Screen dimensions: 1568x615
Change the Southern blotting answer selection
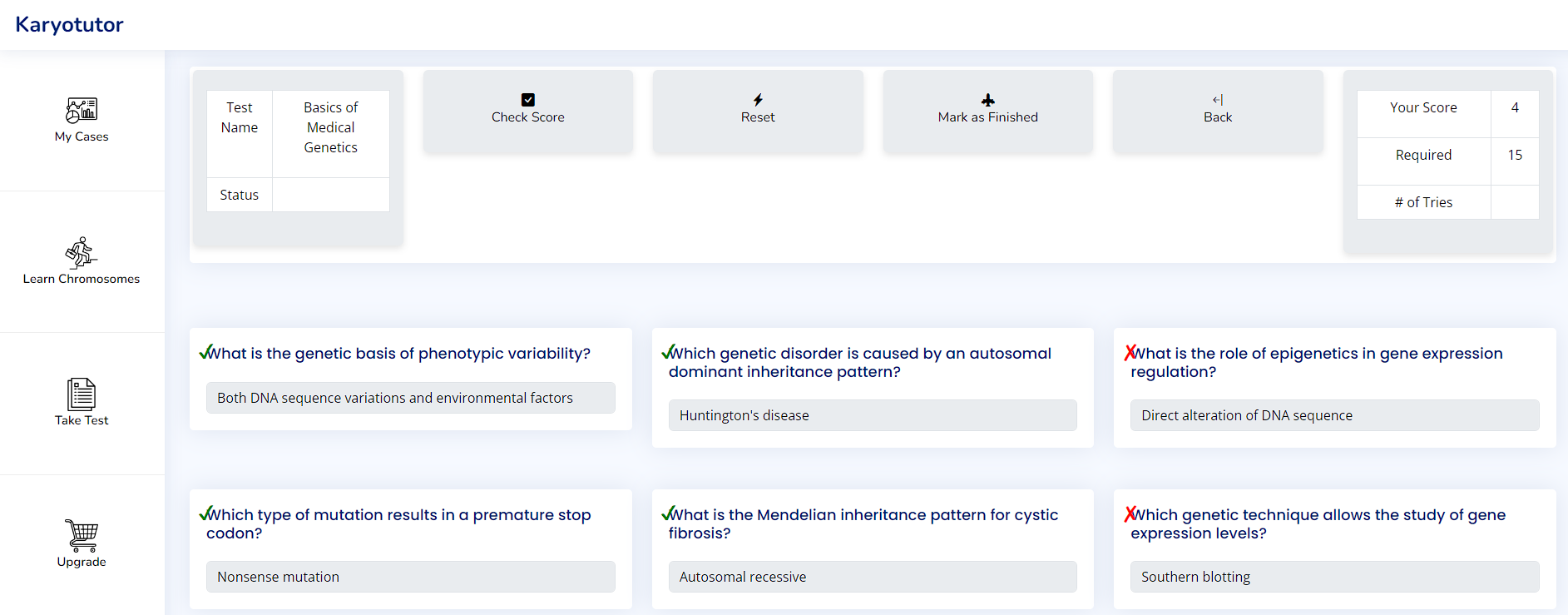(1334, 577)
